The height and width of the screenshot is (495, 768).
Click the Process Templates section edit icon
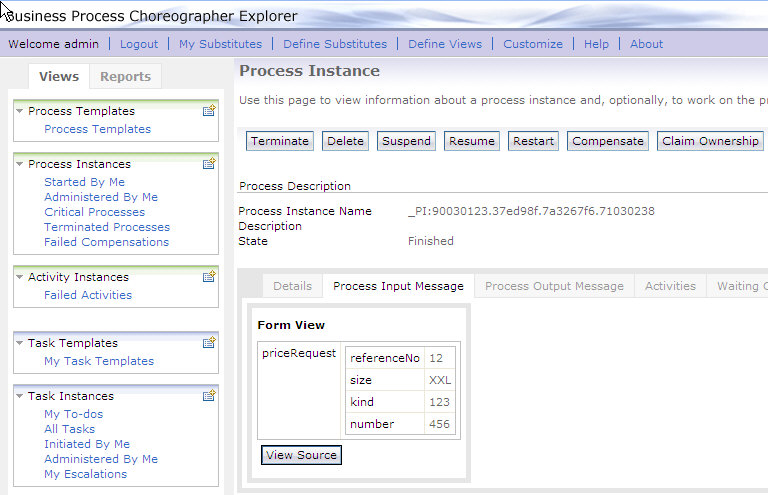coord(209,111)
